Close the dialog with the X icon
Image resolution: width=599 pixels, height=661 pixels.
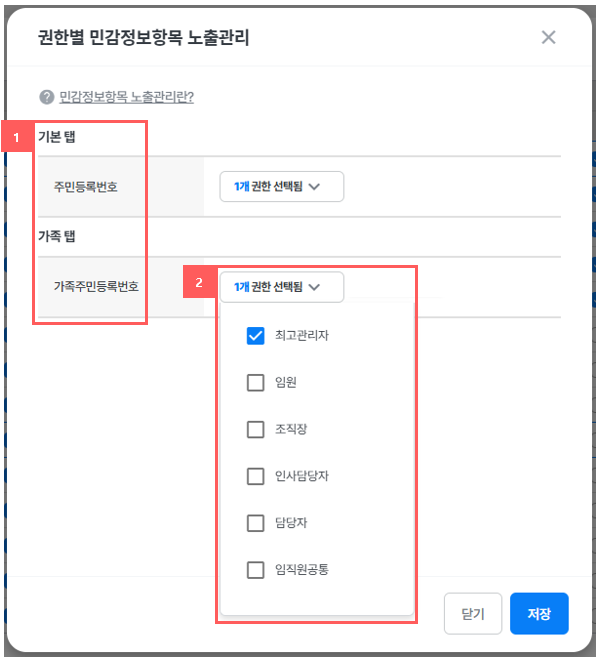click(x=548, y=38)
